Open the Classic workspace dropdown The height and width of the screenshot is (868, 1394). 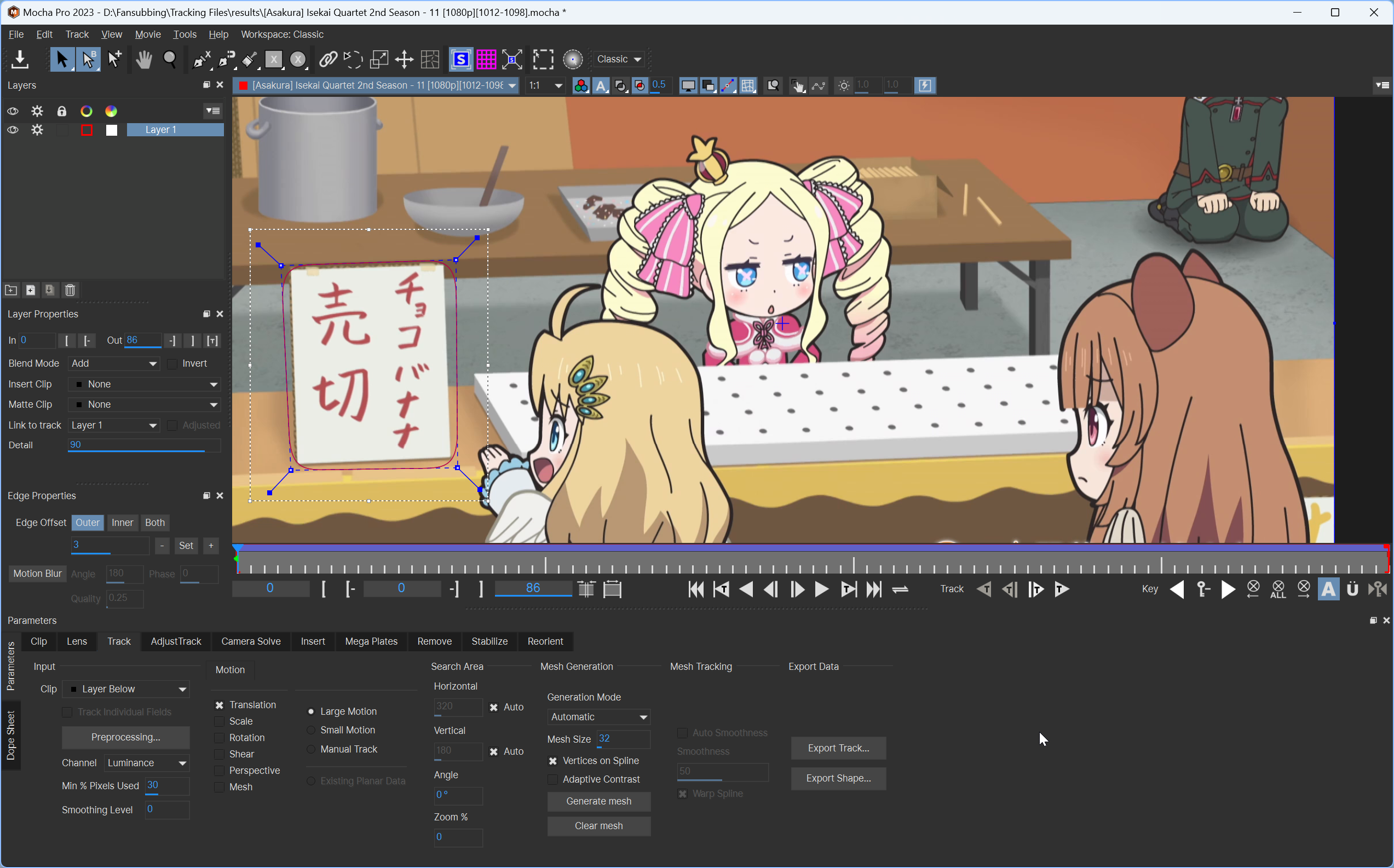pos(619,59)
